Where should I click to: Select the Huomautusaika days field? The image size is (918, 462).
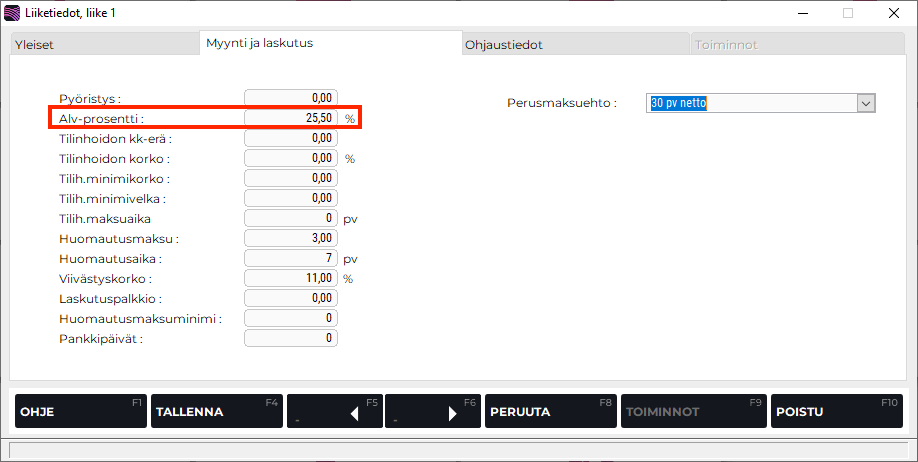291,258
